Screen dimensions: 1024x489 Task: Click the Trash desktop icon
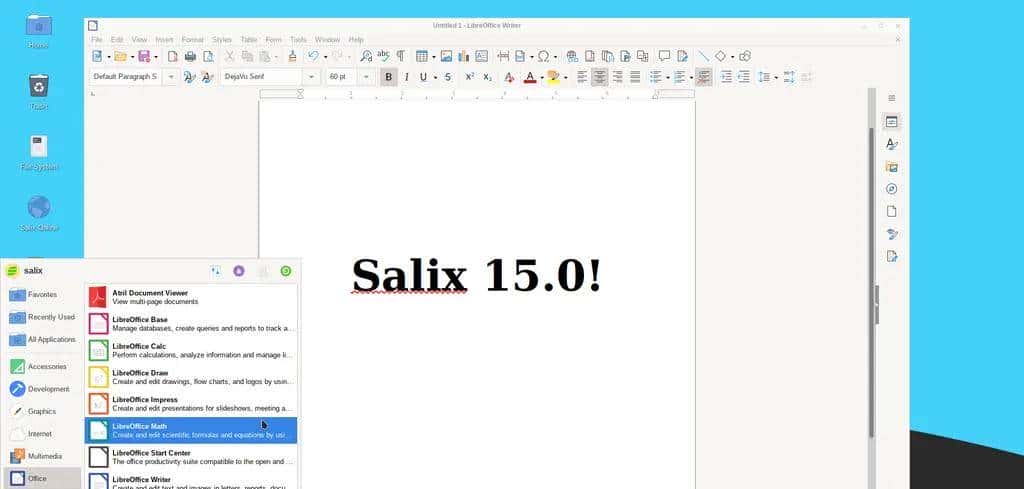(x=39, y=86)
